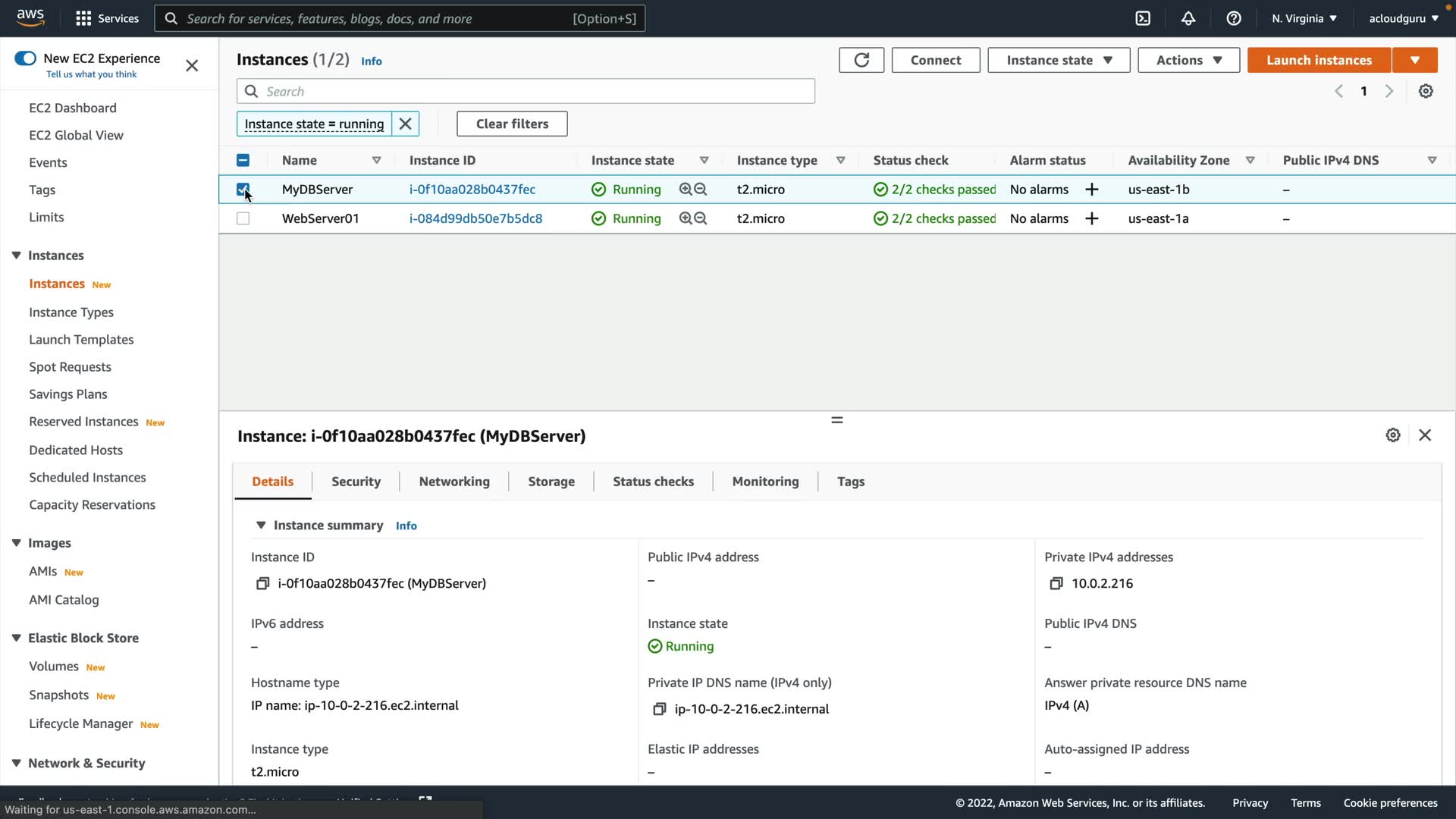This screenshot has width=1456, height=819.
Task: Switch to the Networking tab
Action: 454,482
